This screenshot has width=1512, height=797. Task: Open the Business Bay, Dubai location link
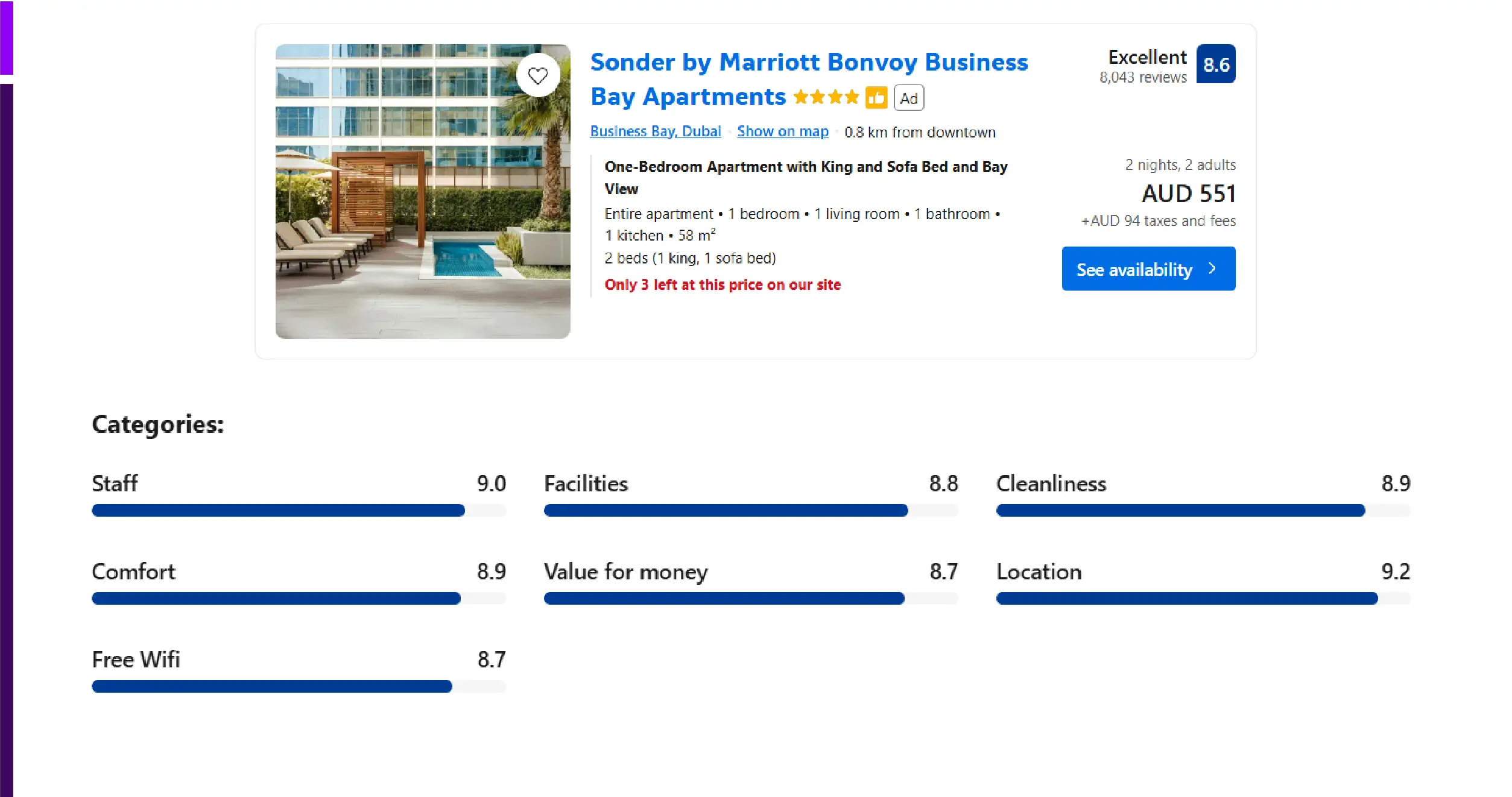(x=655, y=132)
